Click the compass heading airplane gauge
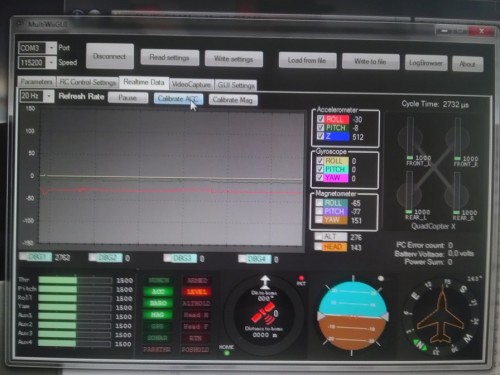500x375 pixels. click(442, 317)
